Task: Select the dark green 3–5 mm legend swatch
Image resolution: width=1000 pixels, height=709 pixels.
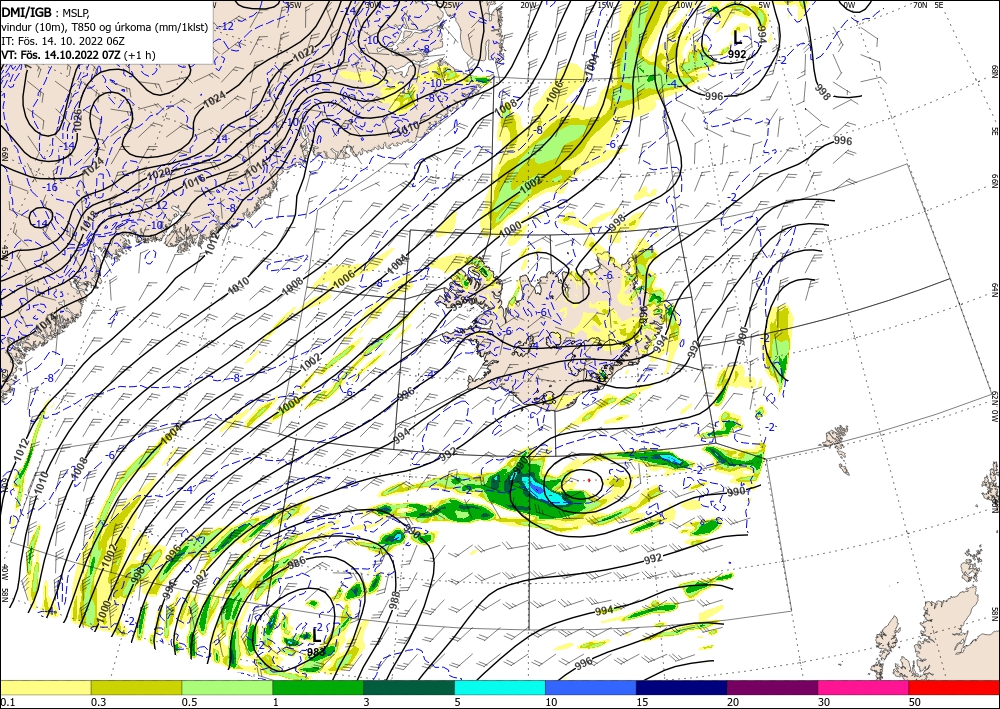Action: pyautogui.click(x=409, y=687)
